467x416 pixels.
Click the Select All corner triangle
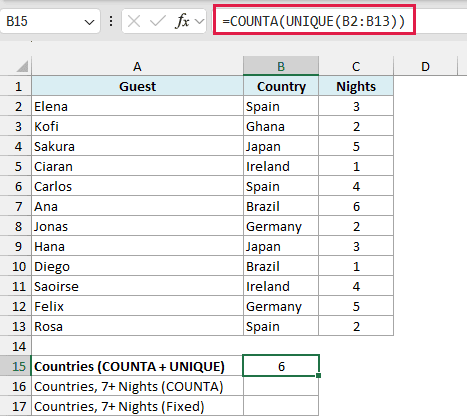pyautogui.click(x=22, y=66)
